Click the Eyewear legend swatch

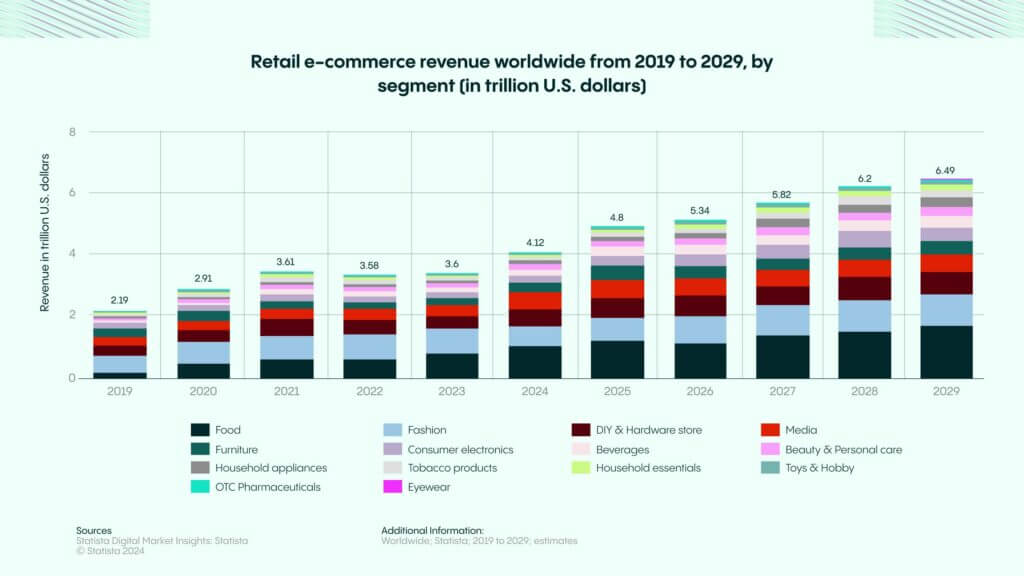(x=392, y=486)
